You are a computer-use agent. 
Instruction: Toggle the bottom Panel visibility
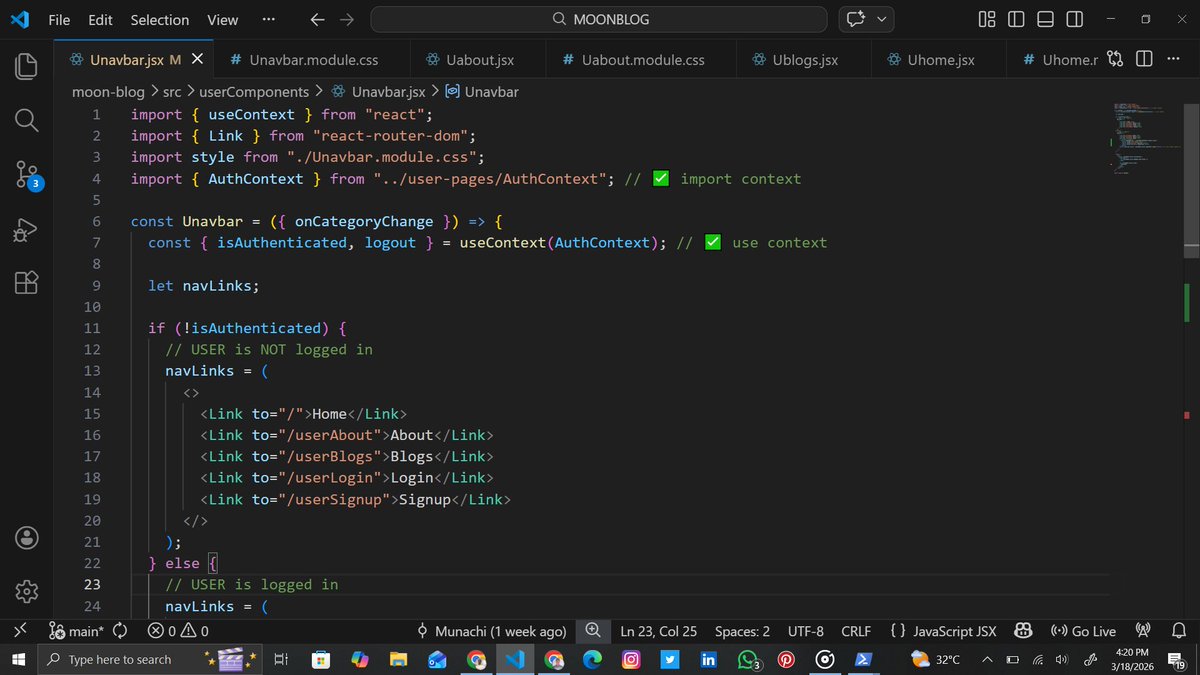coord(1045,19)
